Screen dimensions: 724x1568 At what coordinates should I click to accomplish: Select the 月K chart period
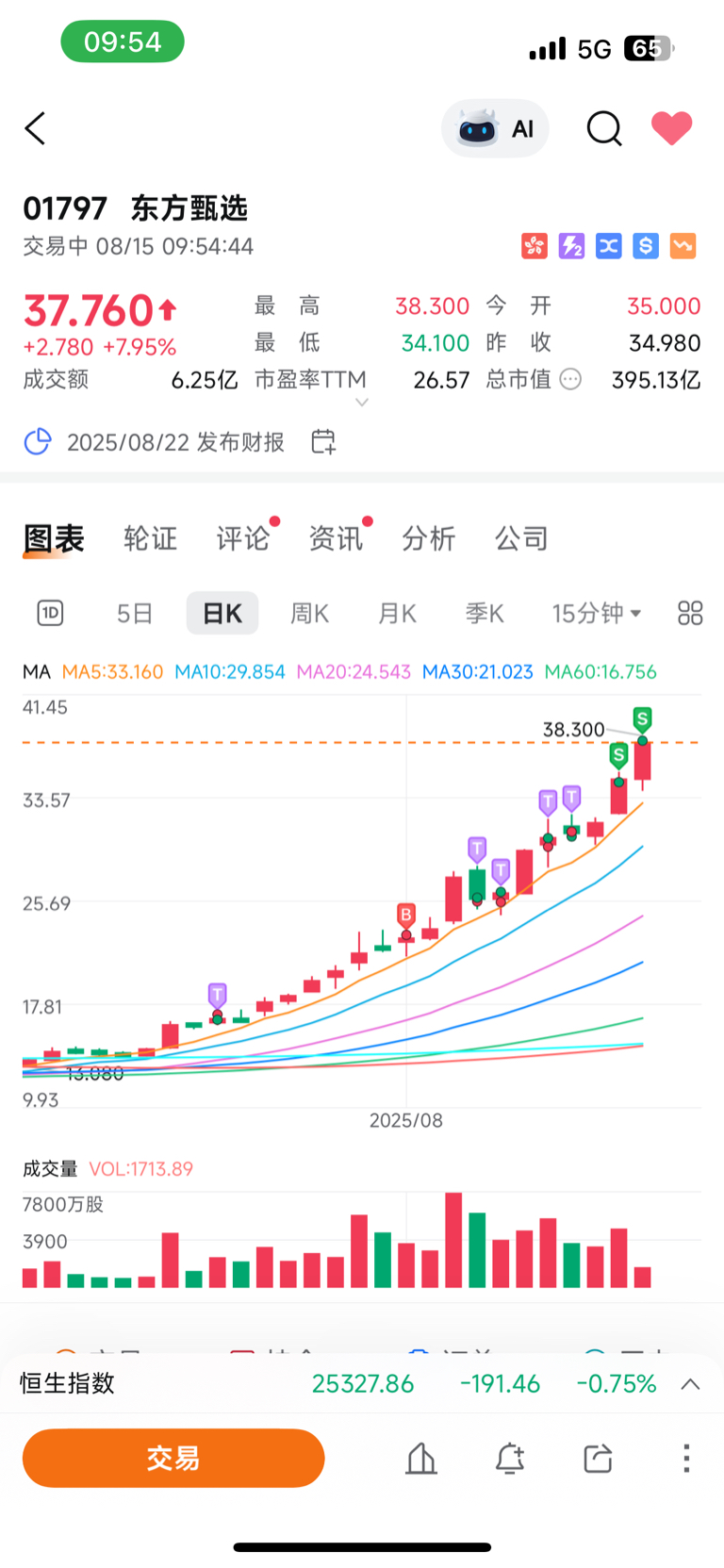(x=397, y=614)
